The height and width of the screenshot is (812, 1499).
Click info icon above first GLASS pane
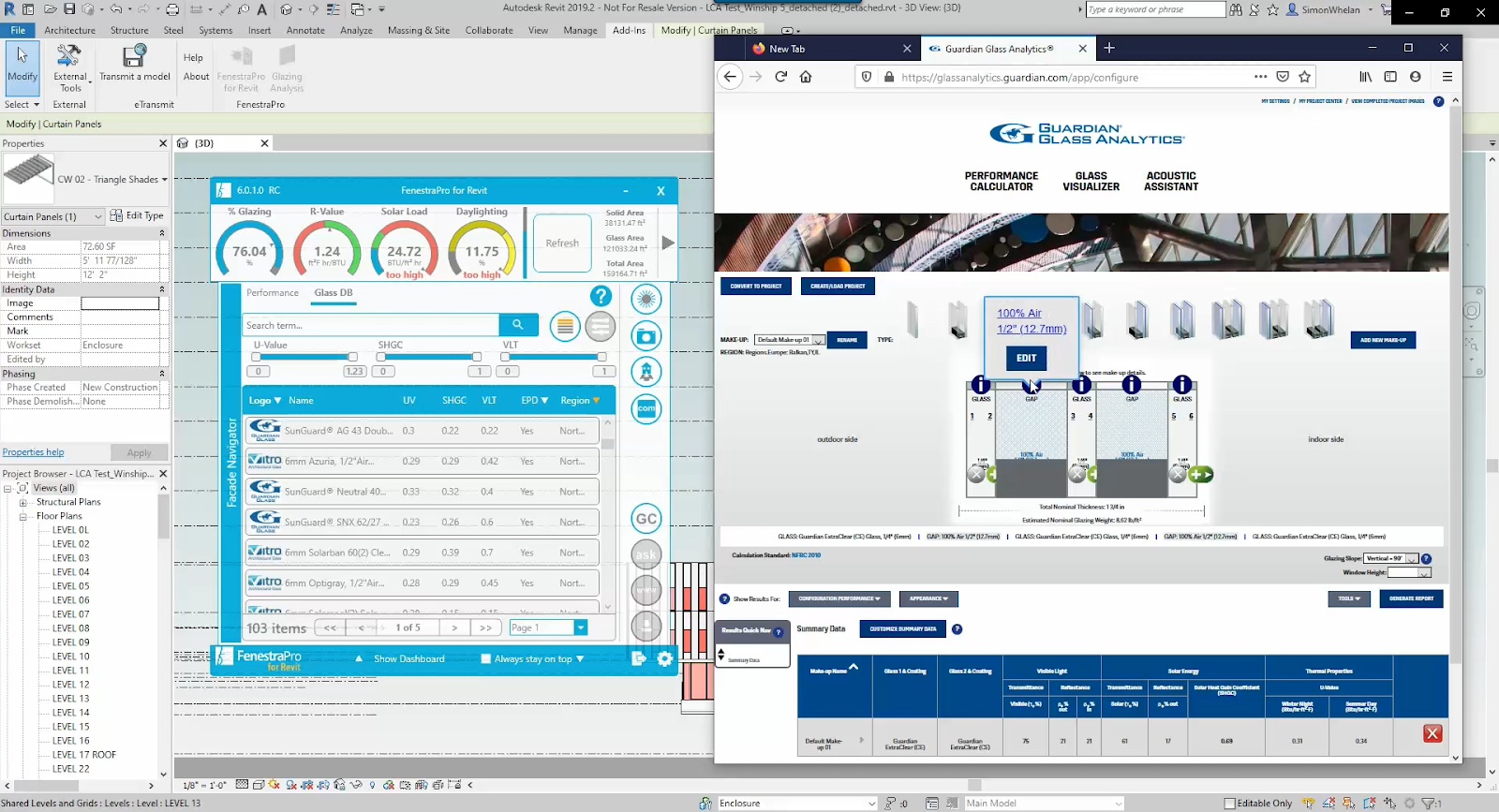981,384
